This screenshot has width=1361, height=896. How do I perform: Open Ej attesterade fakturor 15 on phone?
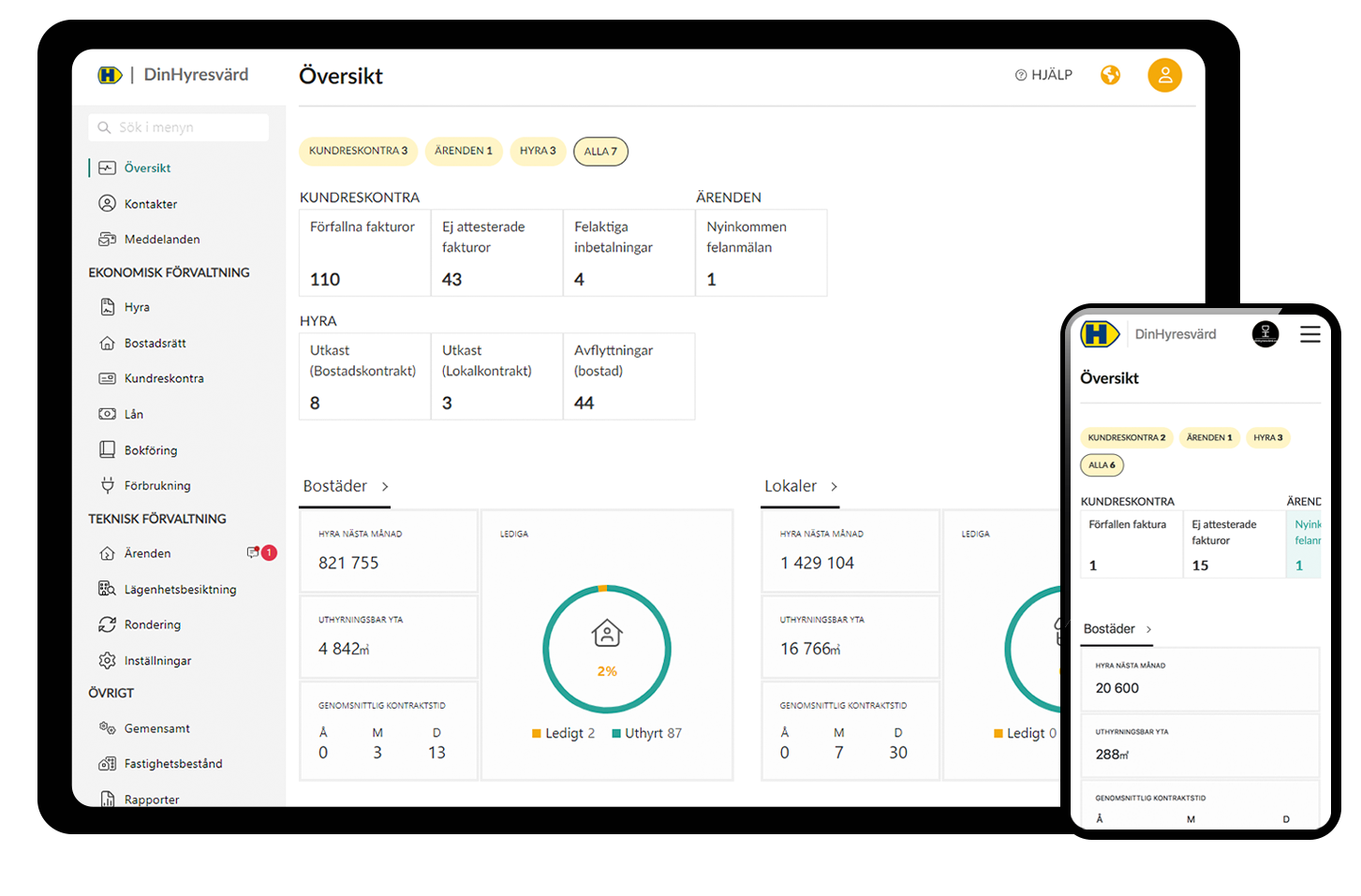click(1235, 544)
